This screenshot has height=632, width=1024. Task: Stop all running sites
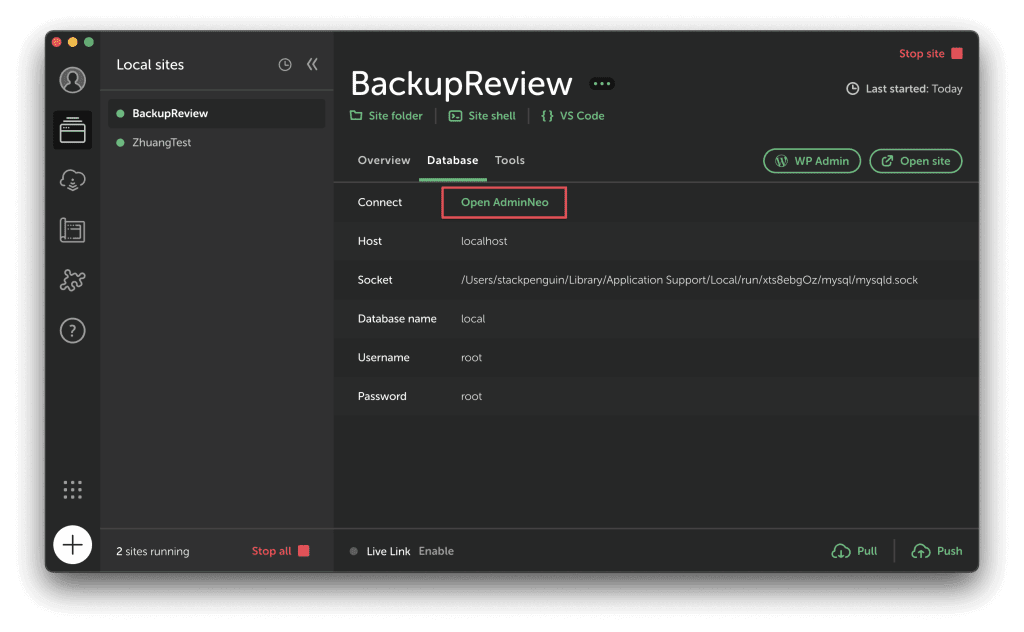coord(280,551)
